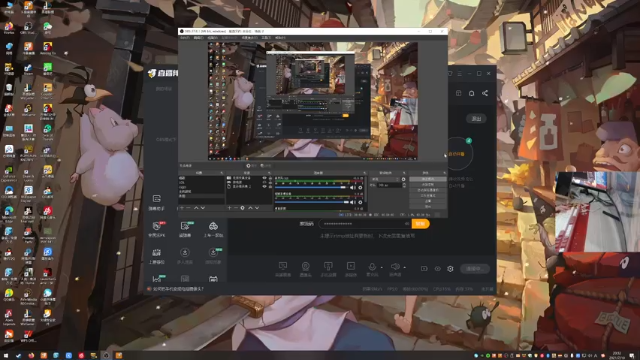Open source properties gear below the sources list
This screenshot has height=360, width=640.
click(x=242, y=208)
